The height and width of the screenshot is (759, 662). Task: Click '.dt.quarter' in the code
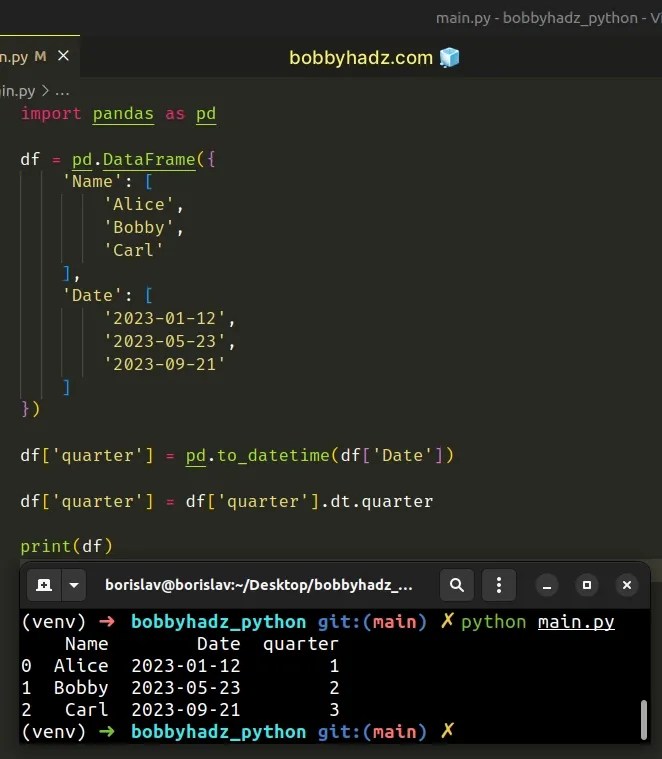click(x=377, y=501)
